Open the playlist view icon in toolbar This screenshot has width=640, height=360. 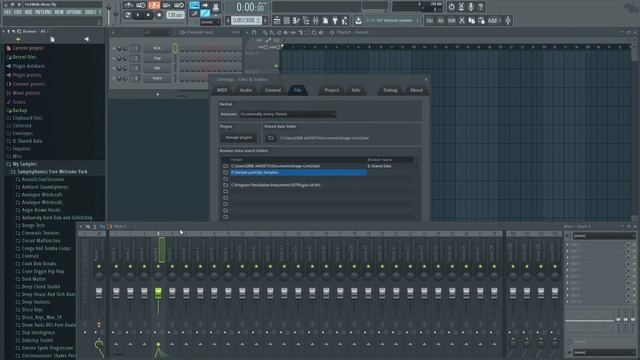pos(277,20)
